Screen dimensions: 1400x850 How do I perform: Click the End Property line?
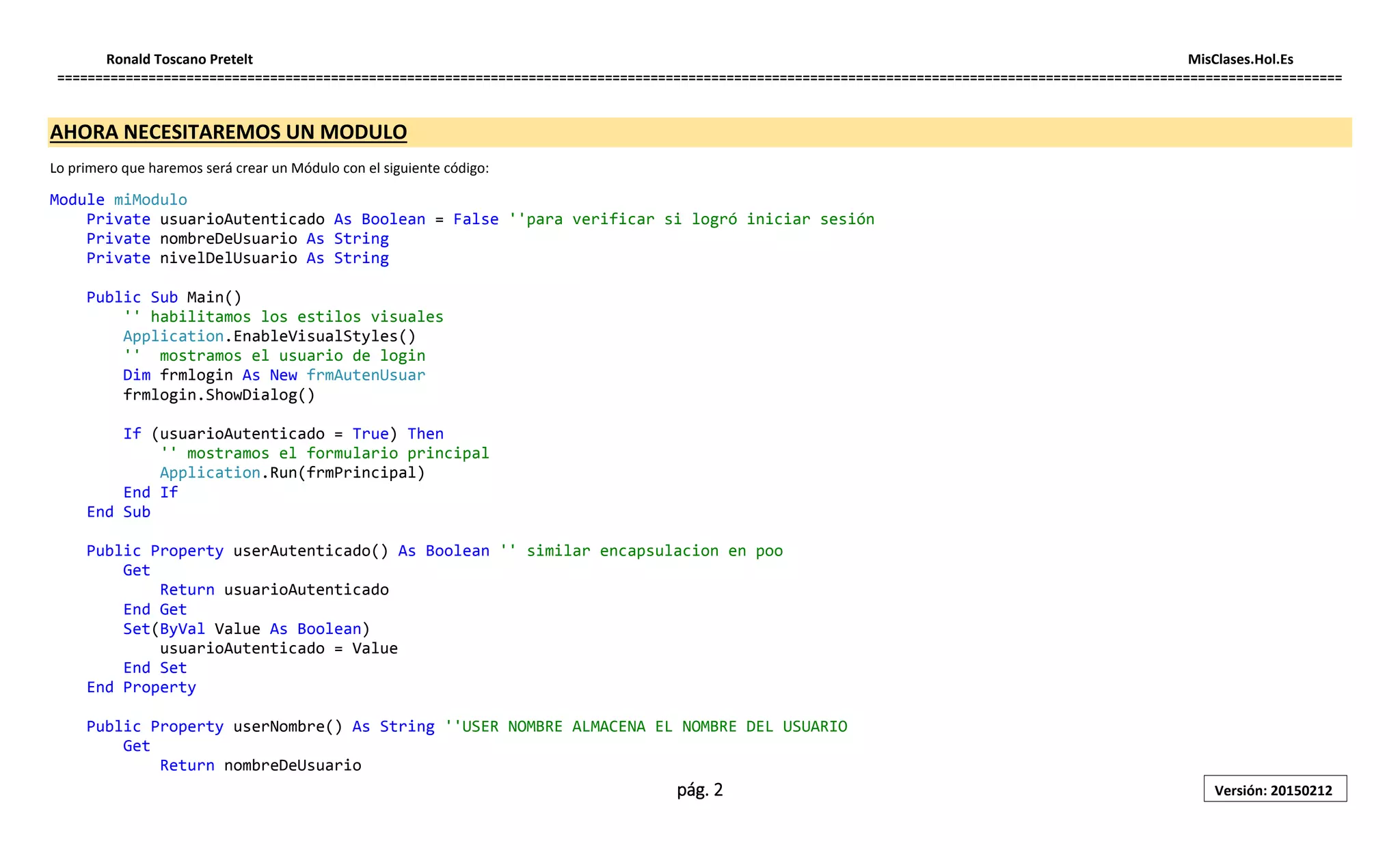[x=141, y=687]
